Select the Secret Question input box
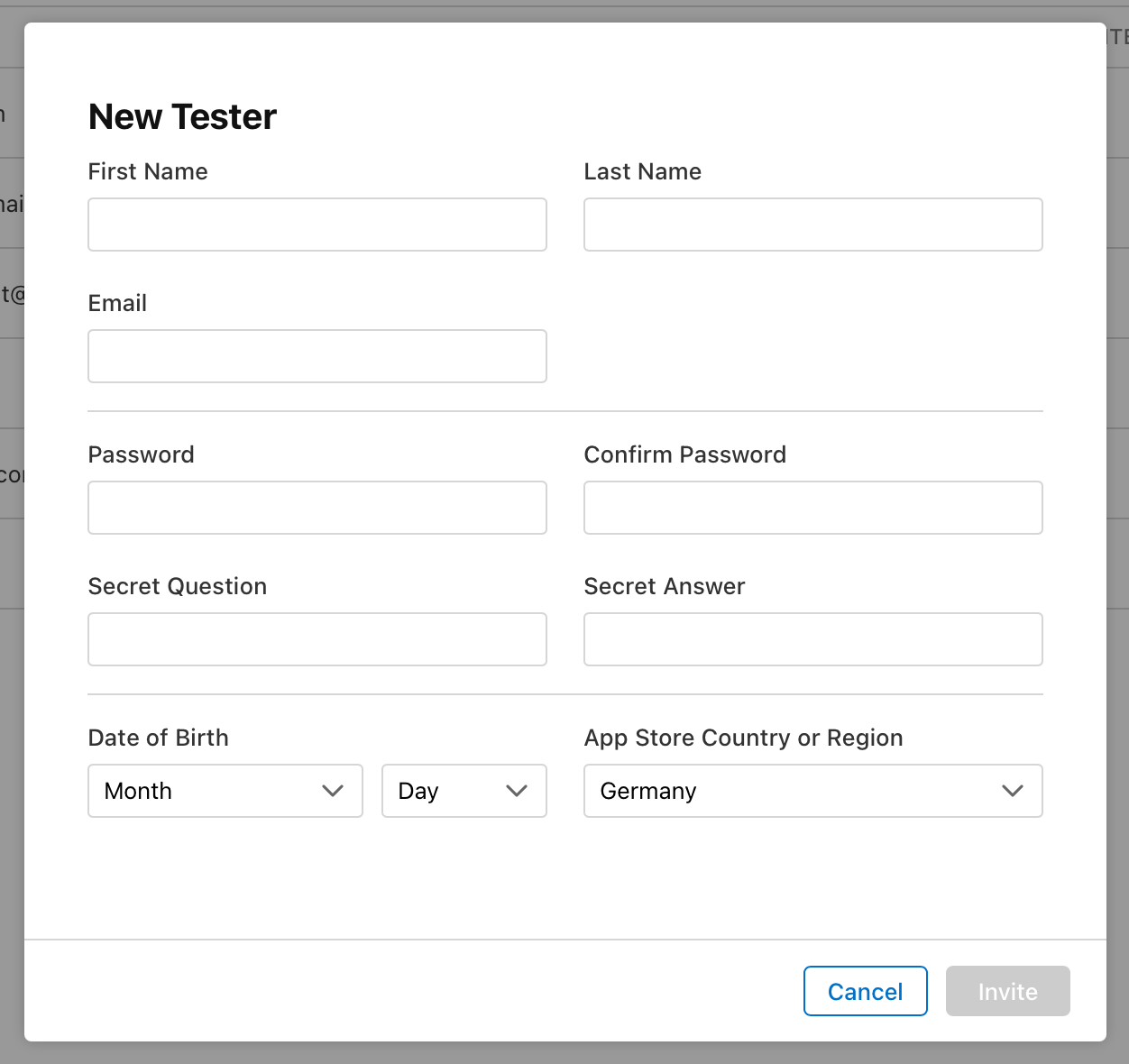This screenshot has width=1129, height=1064. click(x=317, y=639)
